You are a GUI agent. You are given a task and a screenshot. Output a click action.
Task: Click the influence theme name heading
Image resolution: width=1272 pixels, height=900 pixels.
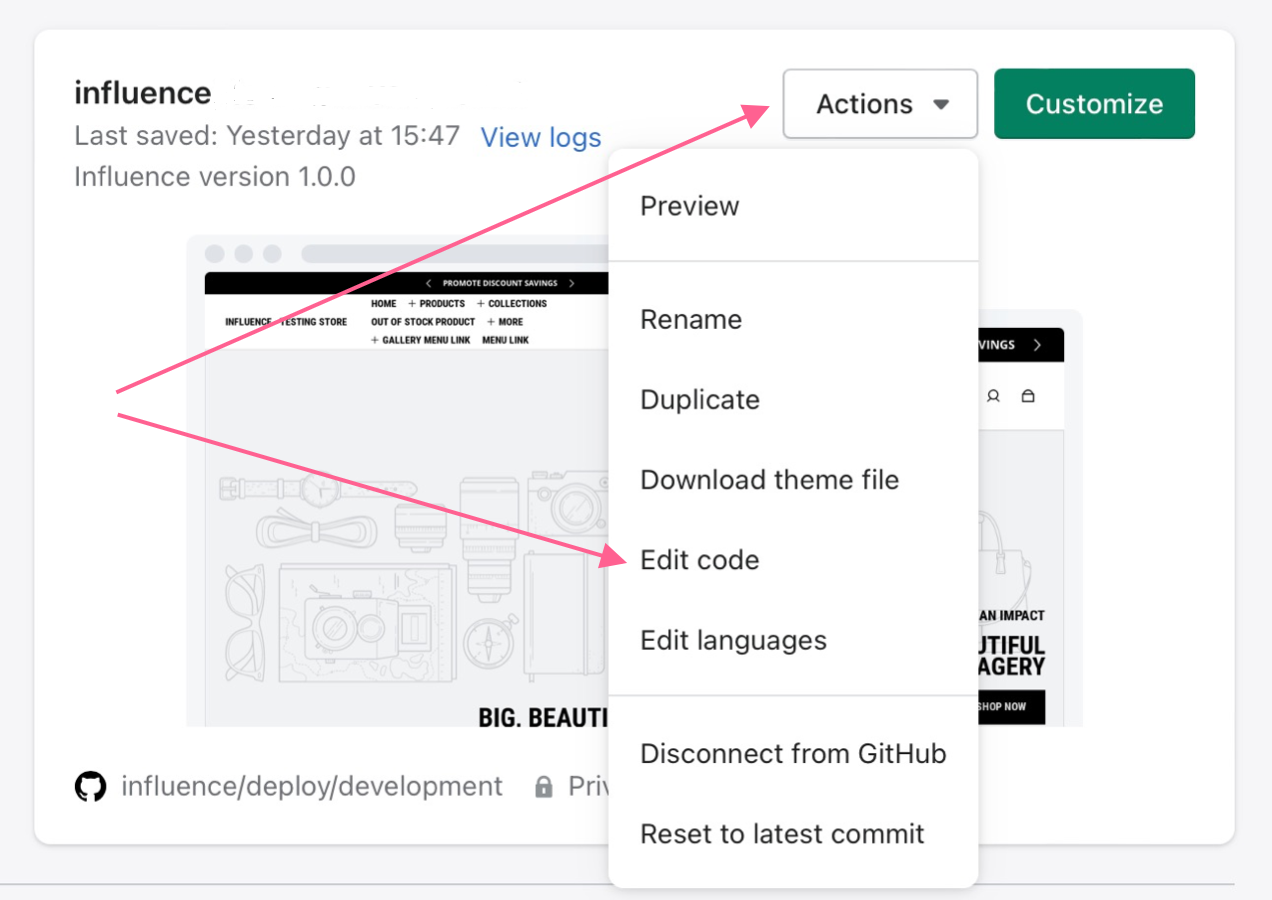(x=143, y=93)
